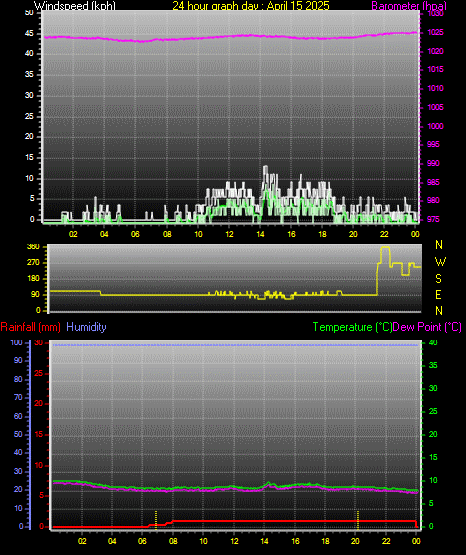Click the W compass letter
This screenshot has width=466, height=555.
click(x=440, y=262)
